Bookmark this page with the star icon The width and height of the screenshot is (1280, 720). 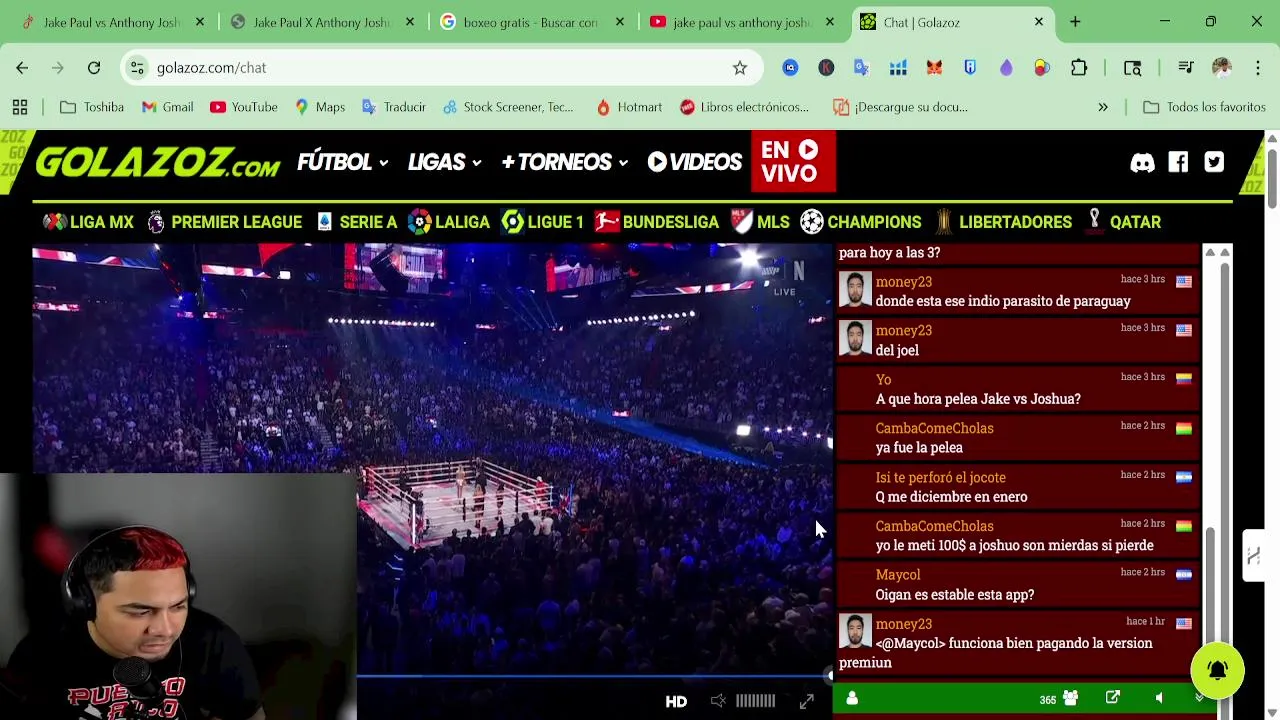pyautogui.click(x=740, y=68)
